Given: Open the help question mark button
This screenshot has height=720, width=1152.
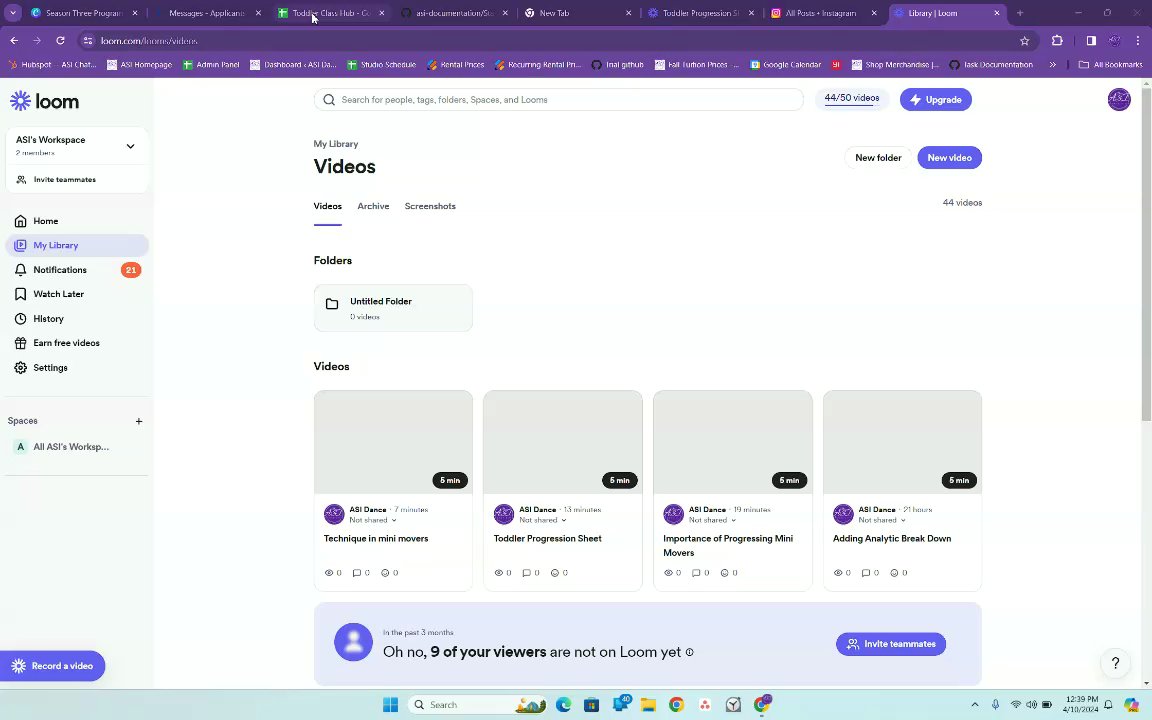Looking at the screenshot, I should pos(1115,663).
